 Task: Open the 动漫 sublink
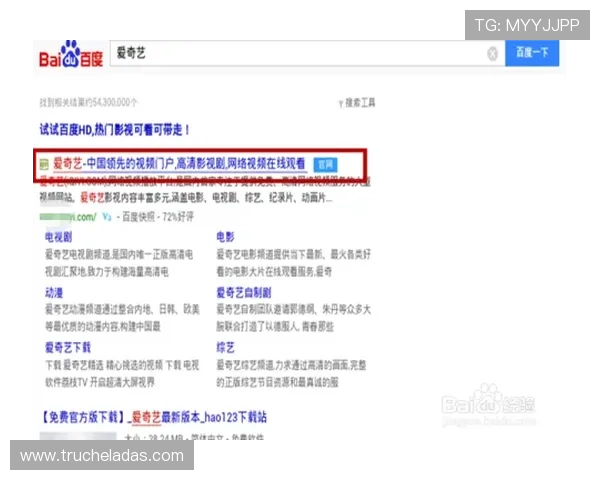click(x=54, y=293)
